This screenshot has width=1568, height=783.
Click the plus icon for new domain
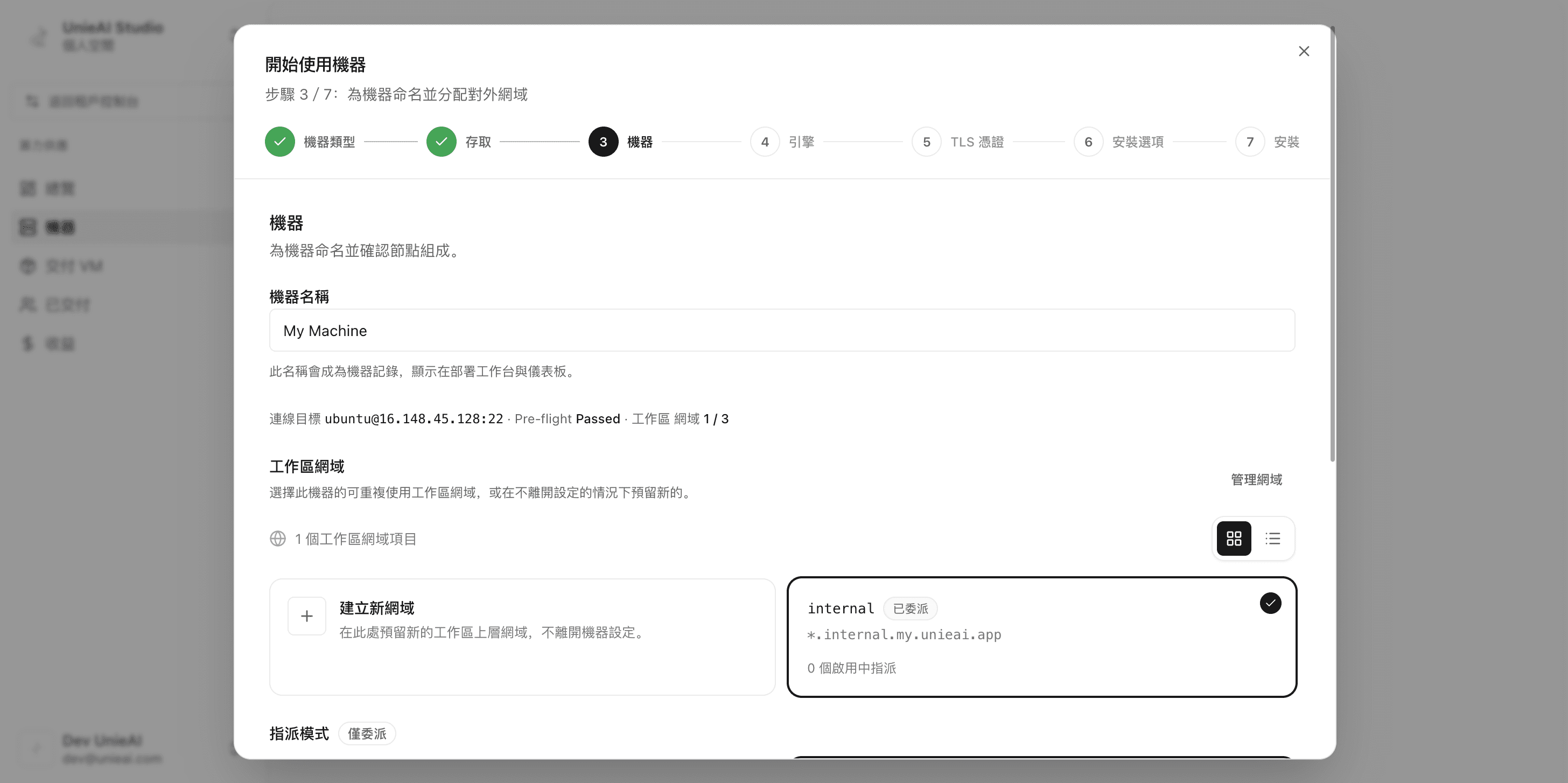coord(307,616)
